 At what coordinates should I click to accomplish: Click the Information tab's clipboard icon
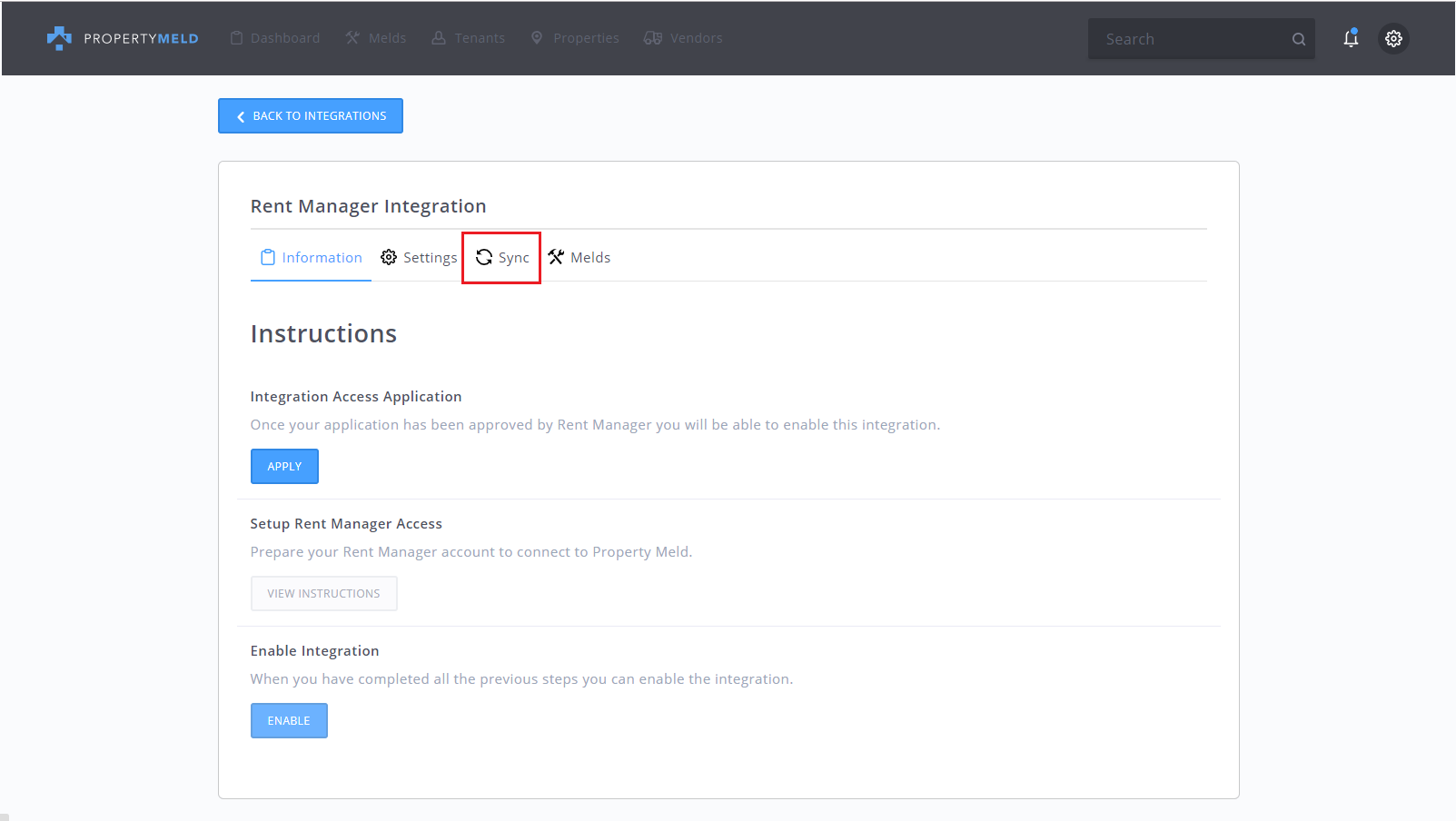pos(268,258)
